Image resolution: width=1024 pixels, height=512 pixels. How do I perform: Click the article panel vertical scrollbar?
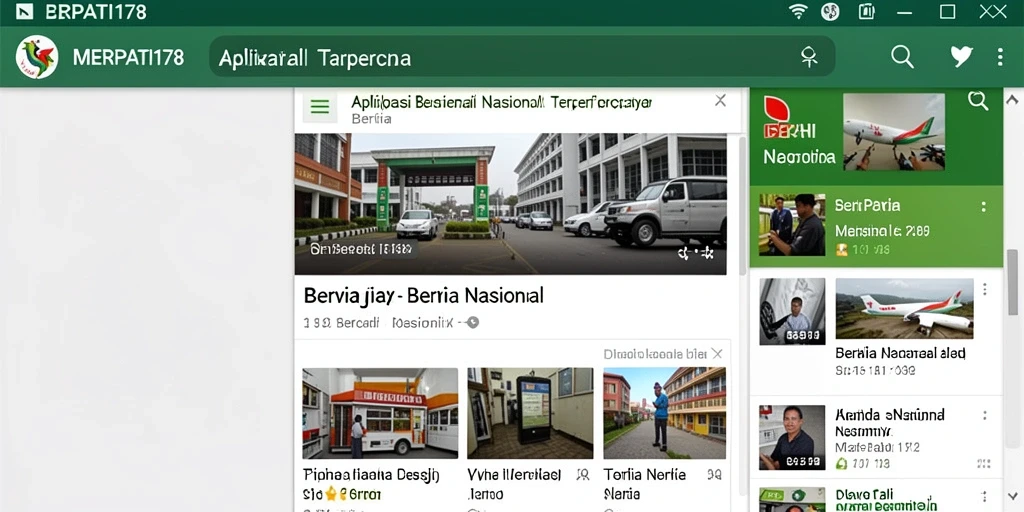pos(743,204)
